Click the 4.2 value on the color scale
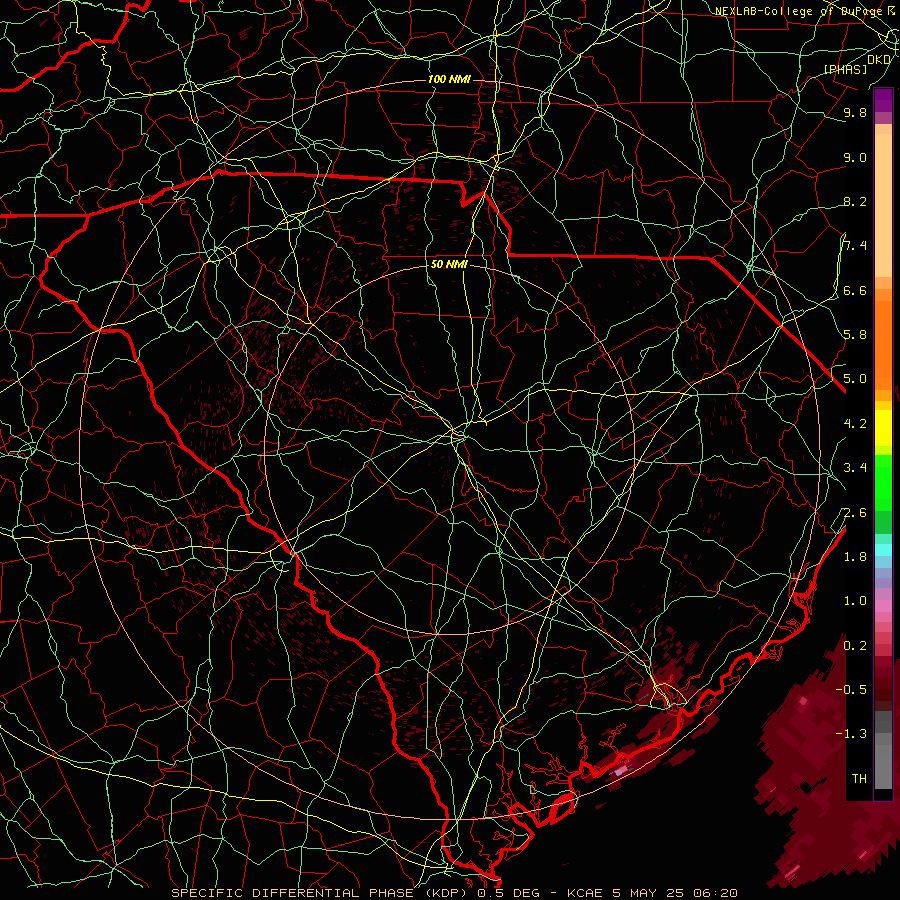This screenshot has height=900, width=900. click(x=855, y=424)
